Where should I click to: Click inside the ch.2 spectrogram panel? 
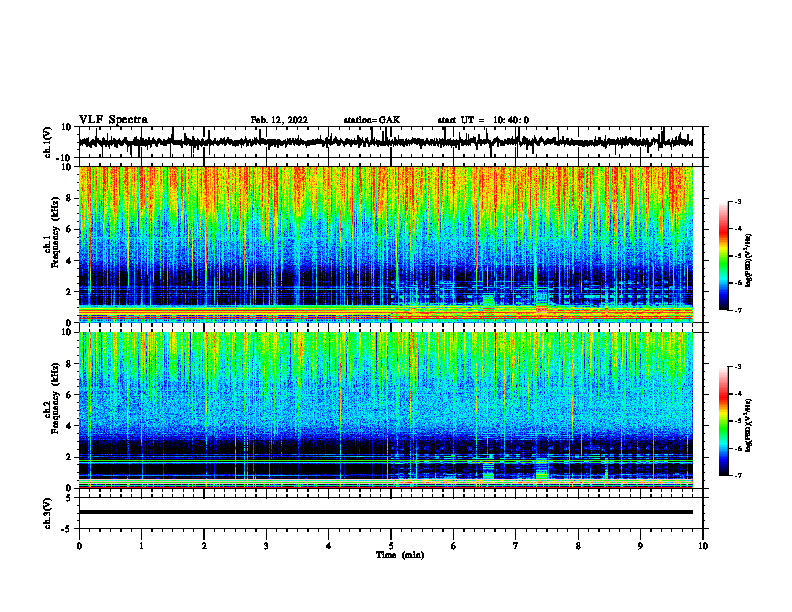pos(385,410)
